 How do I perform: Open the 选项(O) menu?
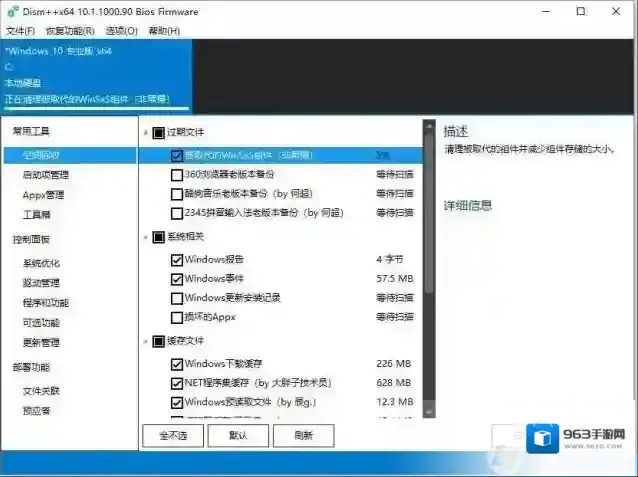(x=121, y=31)
